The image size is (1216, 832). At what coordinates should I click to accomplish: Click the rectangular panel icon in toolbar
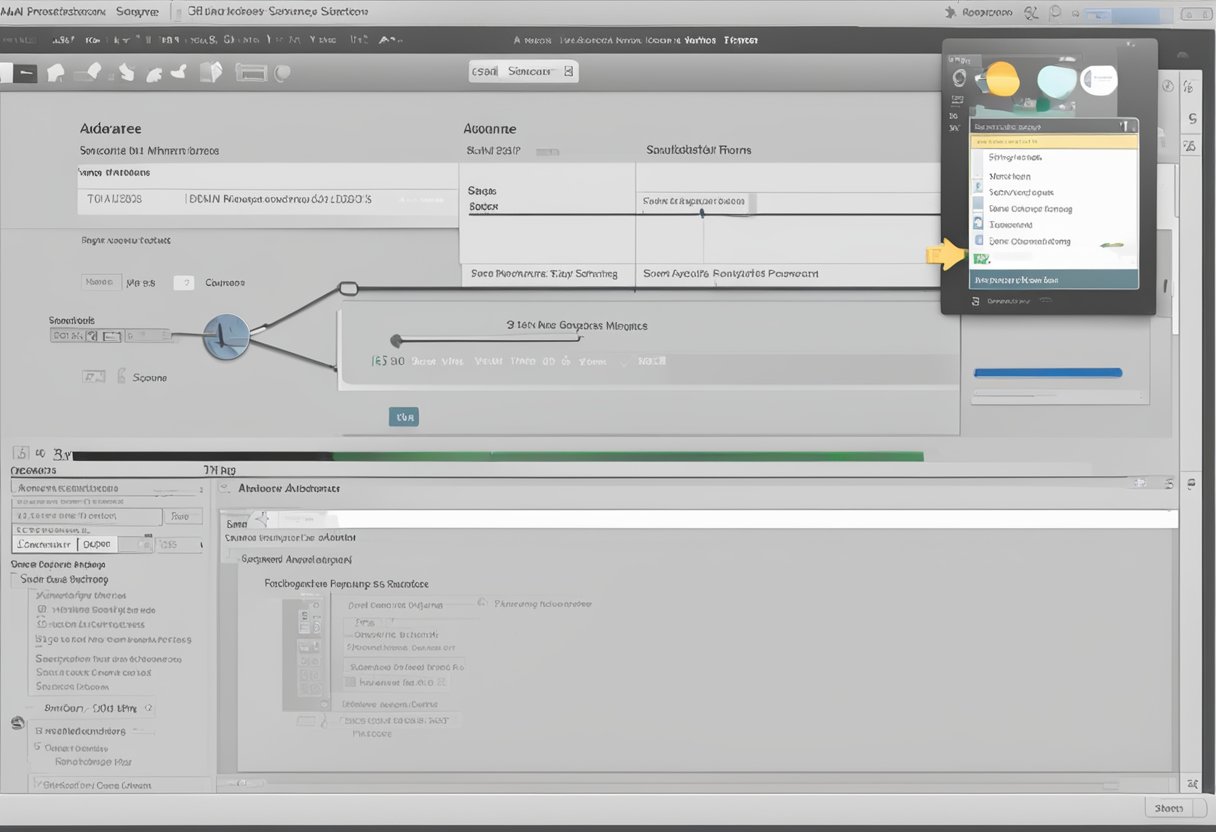coord(251,72)
